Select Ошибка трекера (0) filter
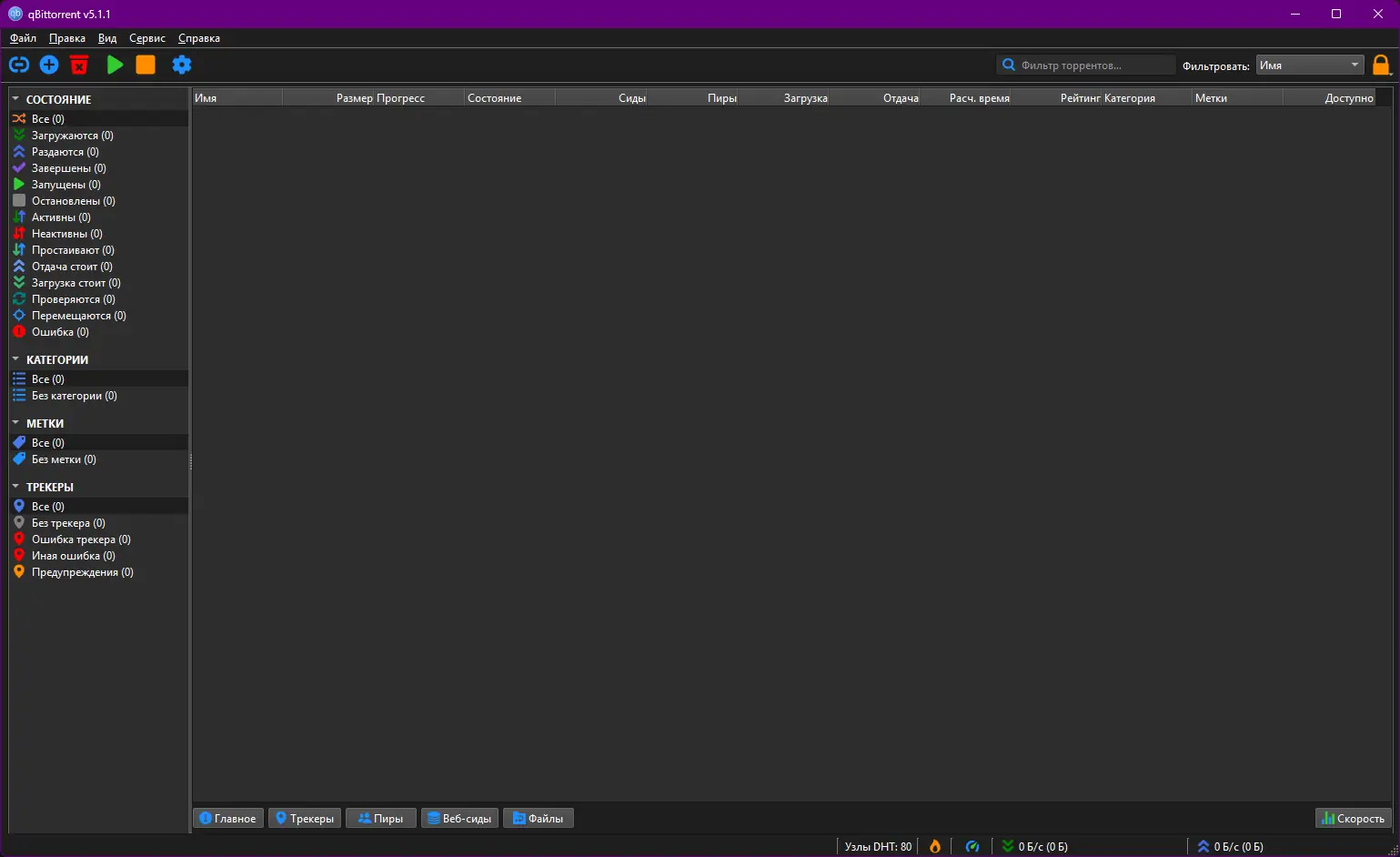Viewport: 1400px width, 857px height. pos(98,539)
